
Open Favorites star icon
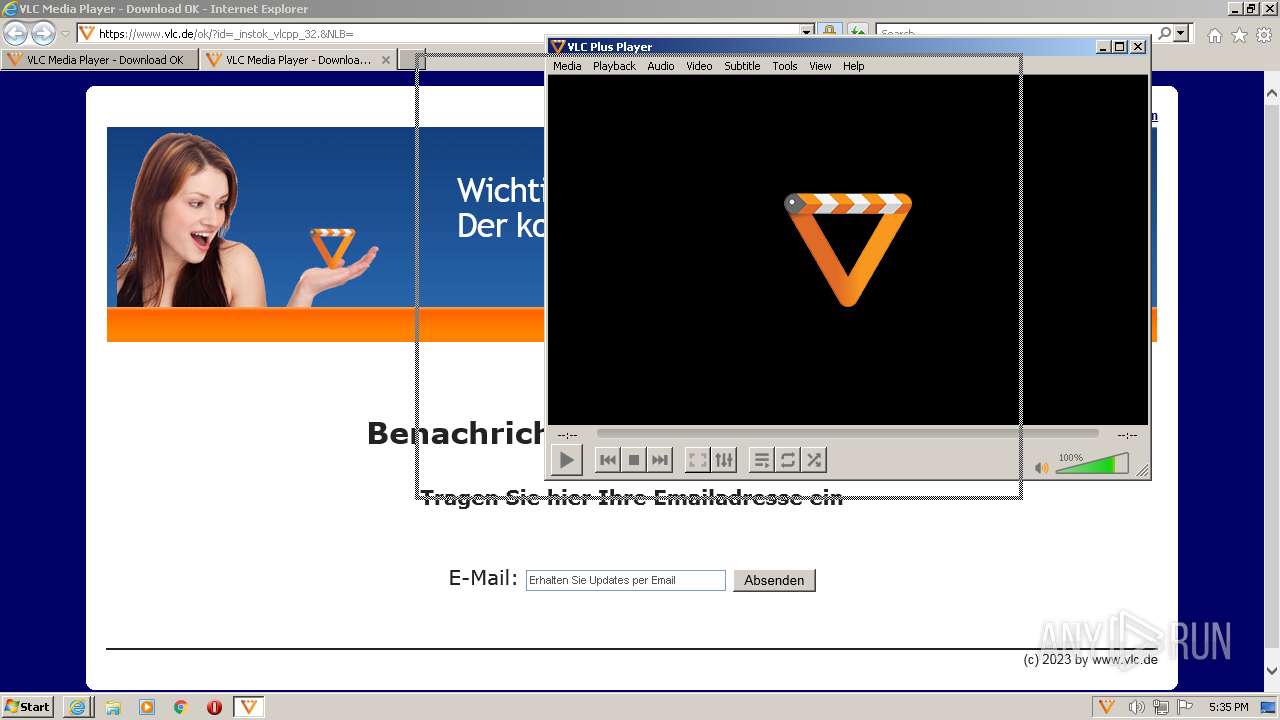click(1239, 35)
